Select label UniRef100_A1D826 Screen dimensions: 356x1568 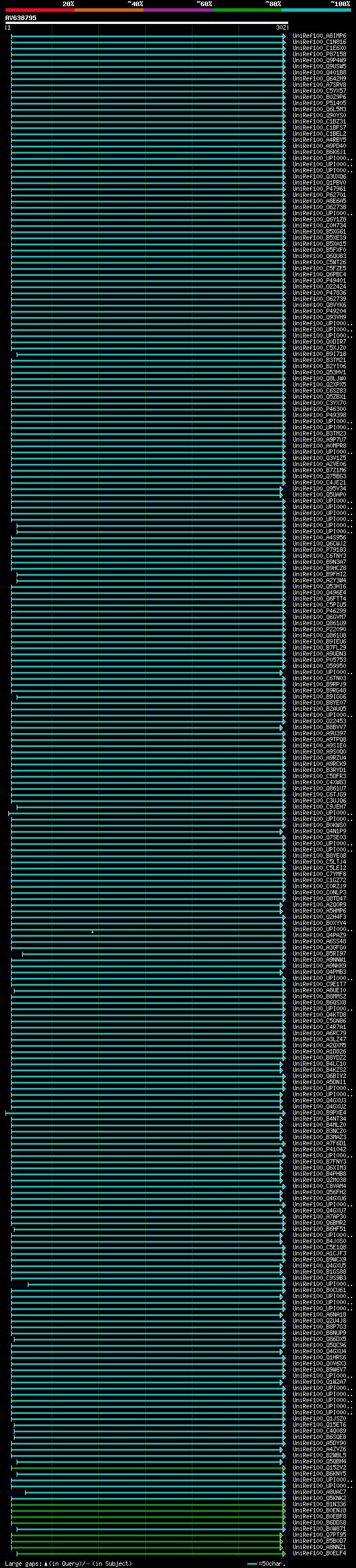click(x=319, y=1052)
